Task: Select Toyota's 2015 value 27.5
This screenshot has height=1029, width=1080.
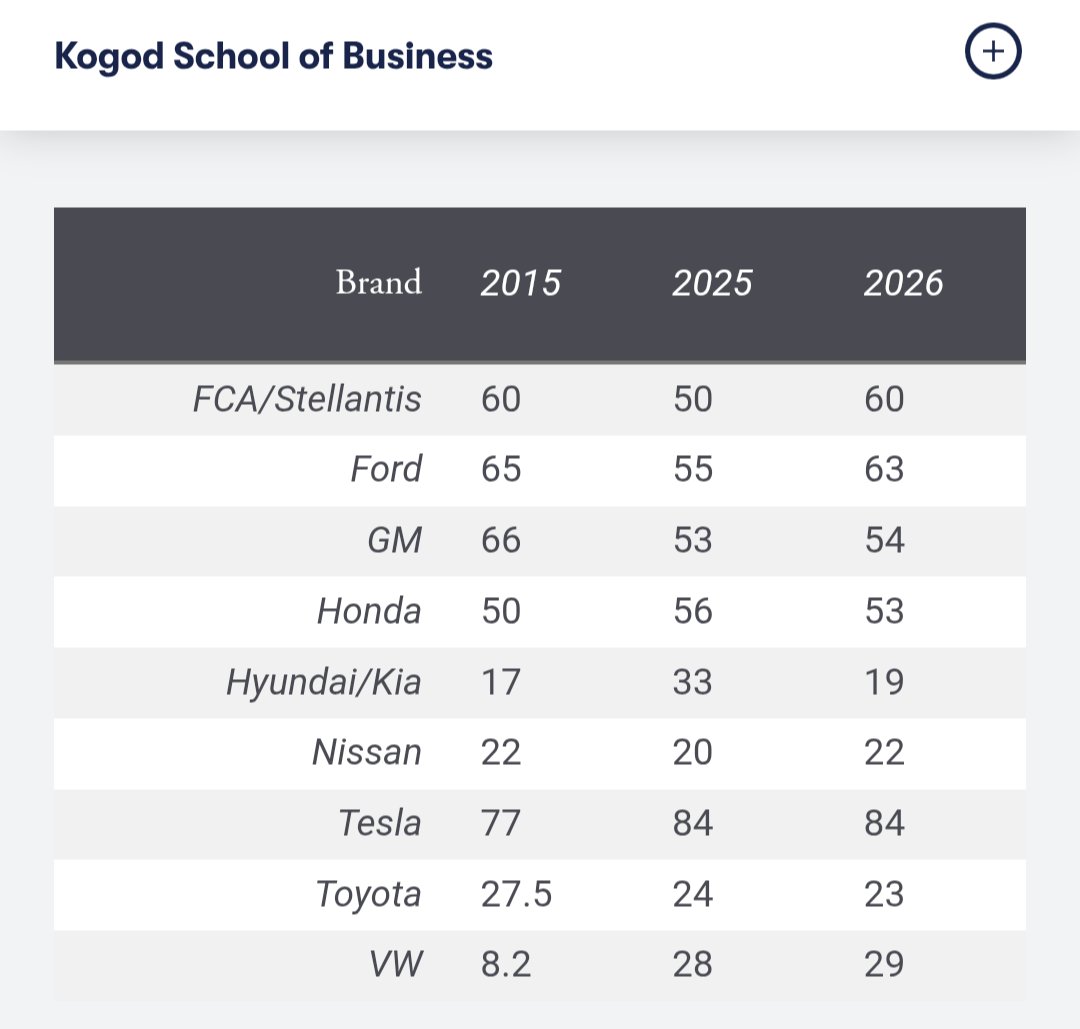Action: click(x=517, y=894)
